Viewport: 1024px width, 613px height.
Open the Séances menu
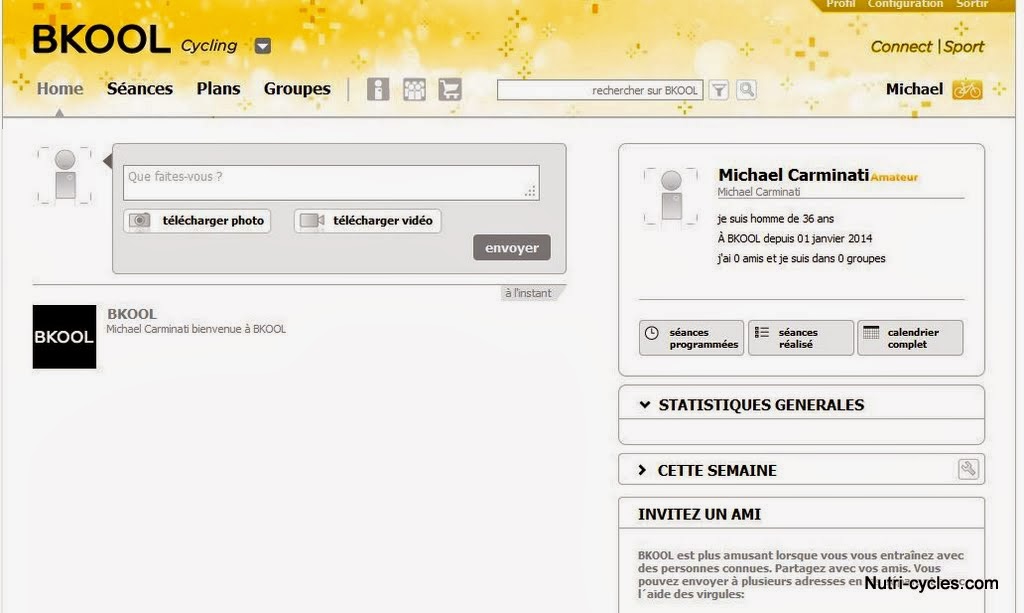[x=140, y=89]
